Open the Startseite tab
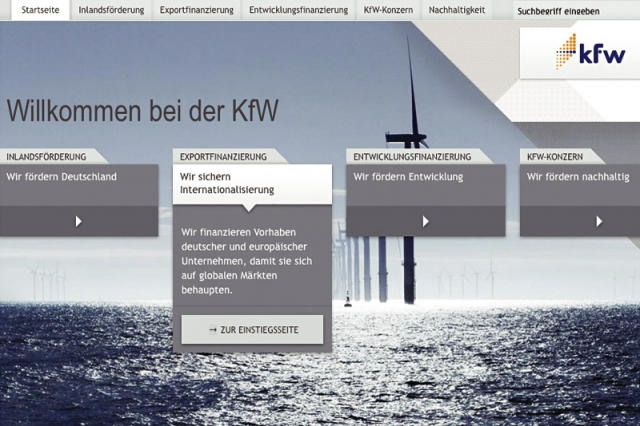 tap(40, 10)
